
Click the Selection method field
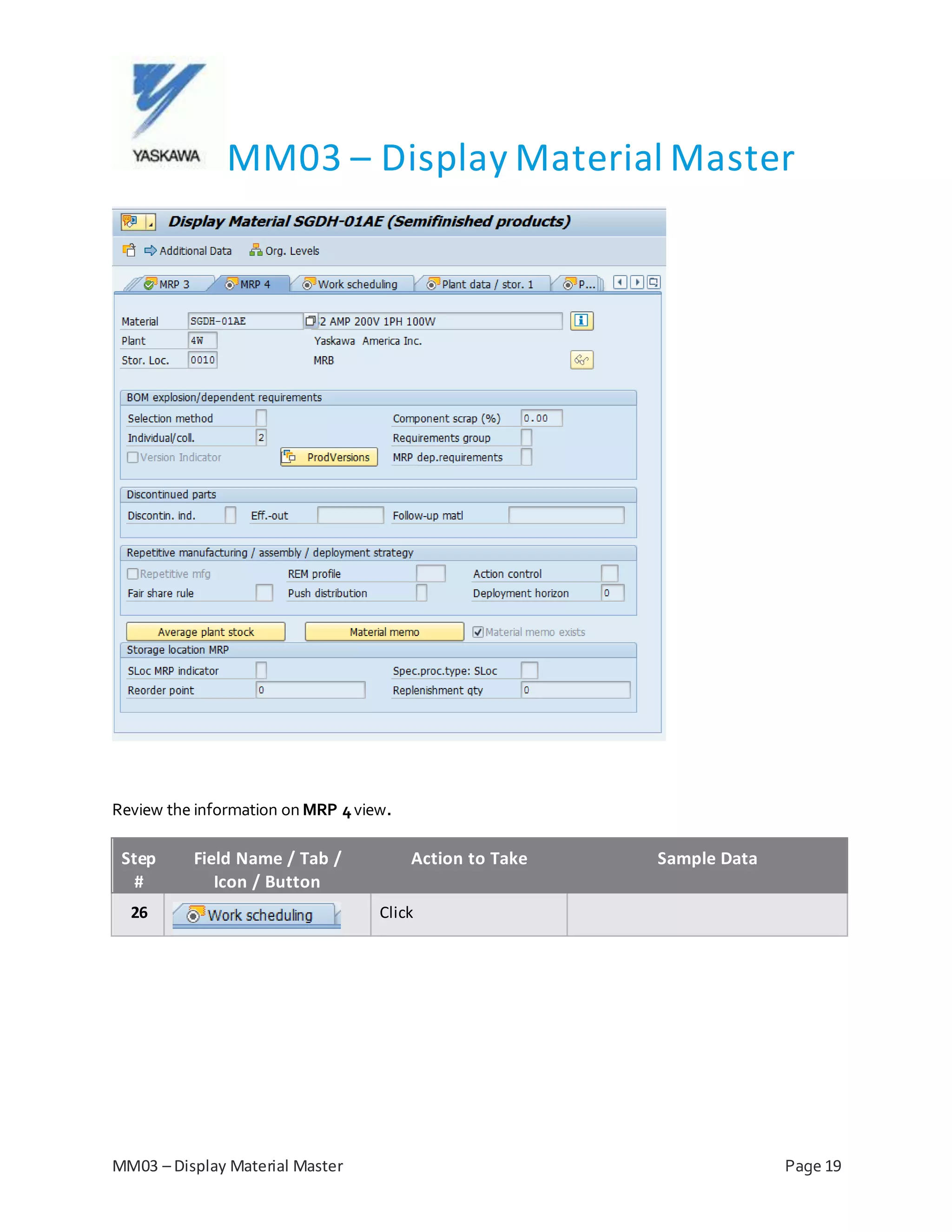[261, 418]
